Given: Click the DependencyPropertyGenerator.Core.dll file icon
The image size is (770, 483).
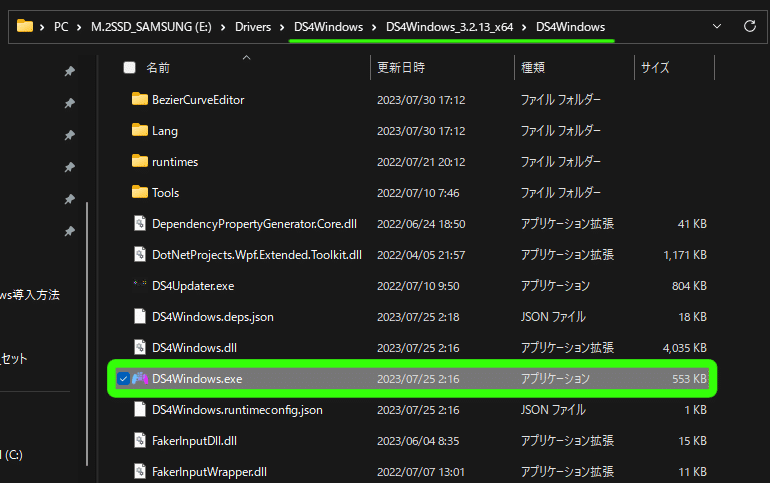Looking at the screenshot, I should coord(140,223).
